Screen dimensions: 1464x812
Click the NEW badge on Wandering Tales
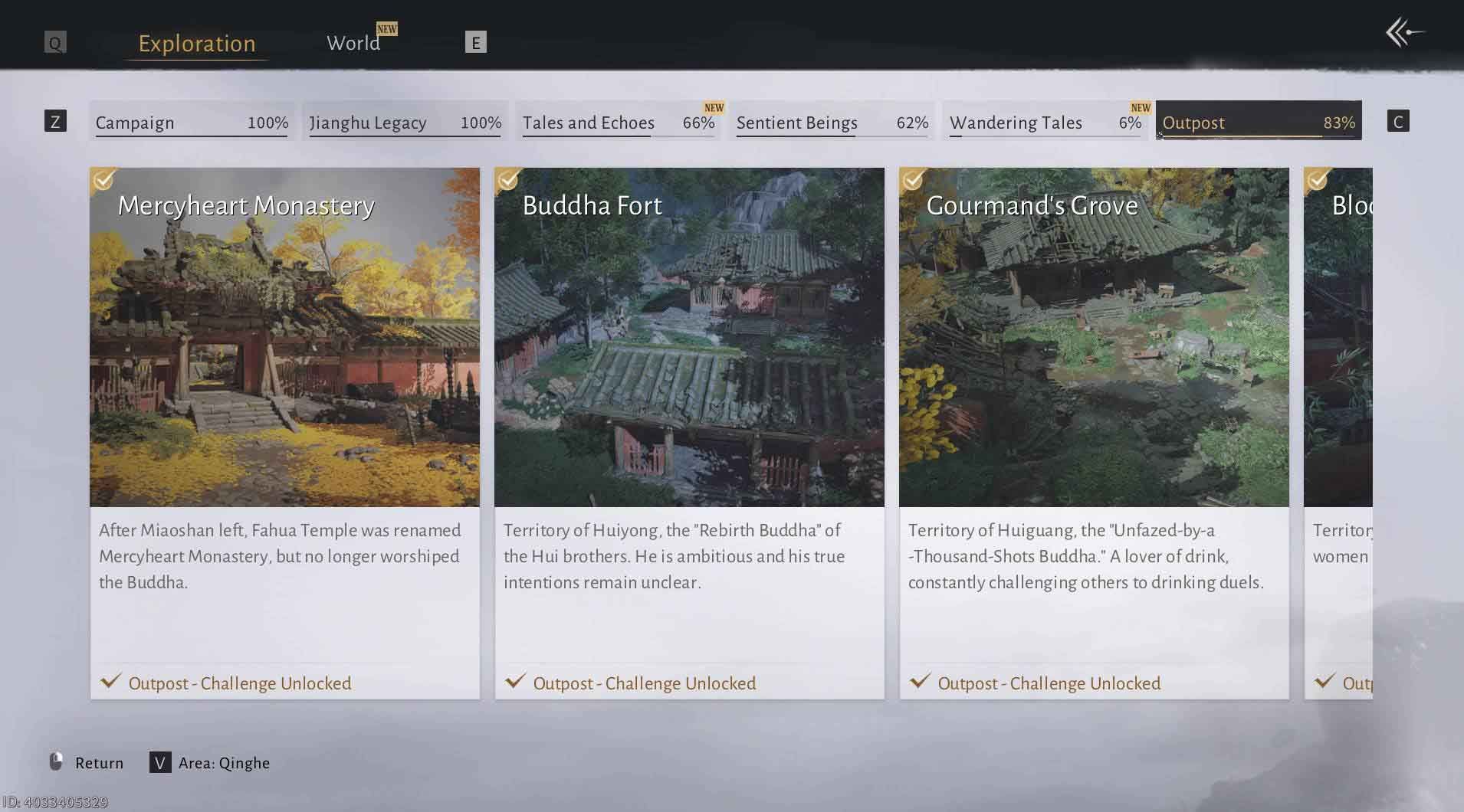[x=1141, y=108]
